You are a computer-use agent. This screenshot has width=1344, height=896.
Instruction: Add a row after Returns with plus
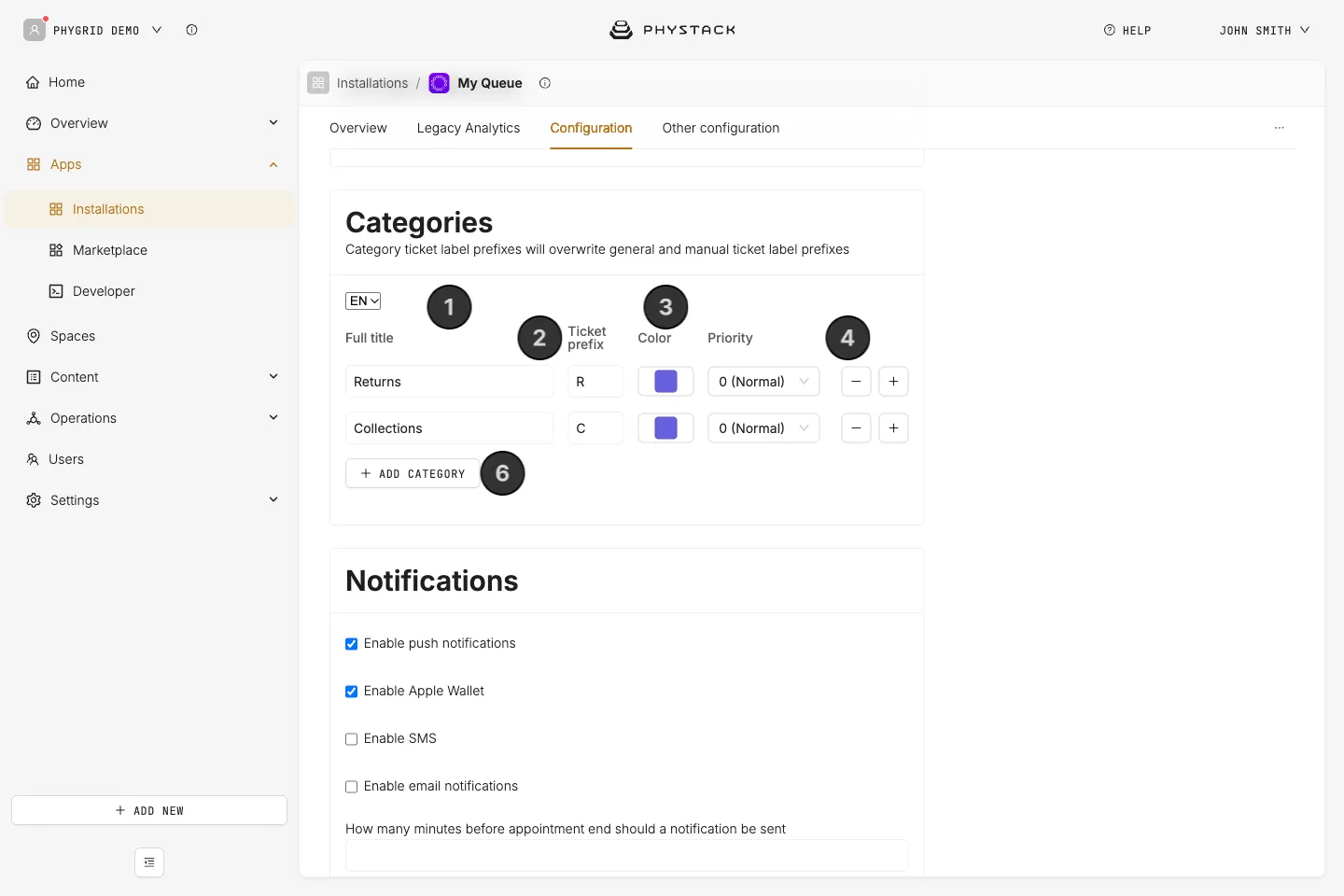point(893,382)
